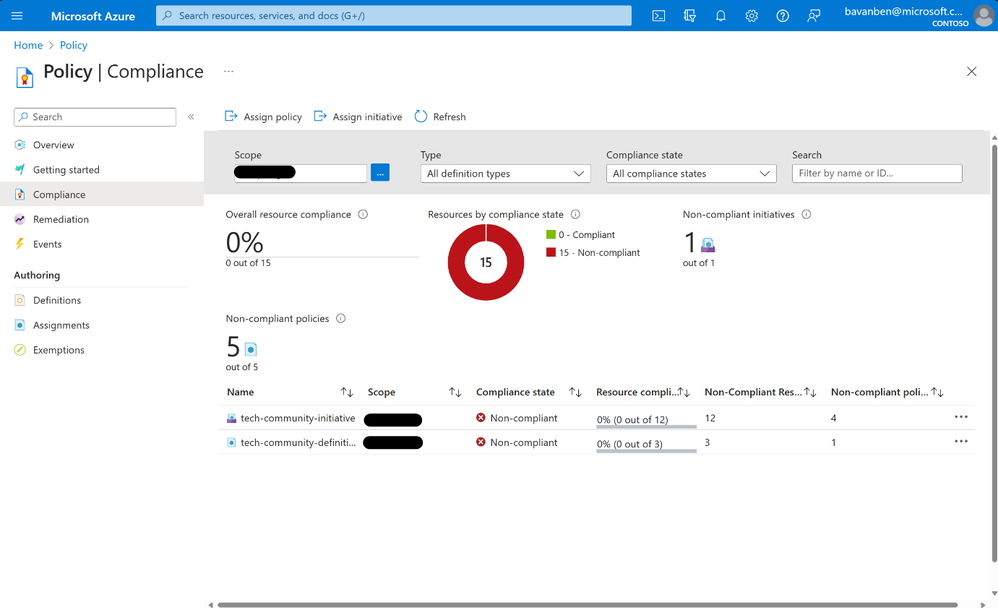
Task: Focus the global Search resources box
Action: [393, 16]
